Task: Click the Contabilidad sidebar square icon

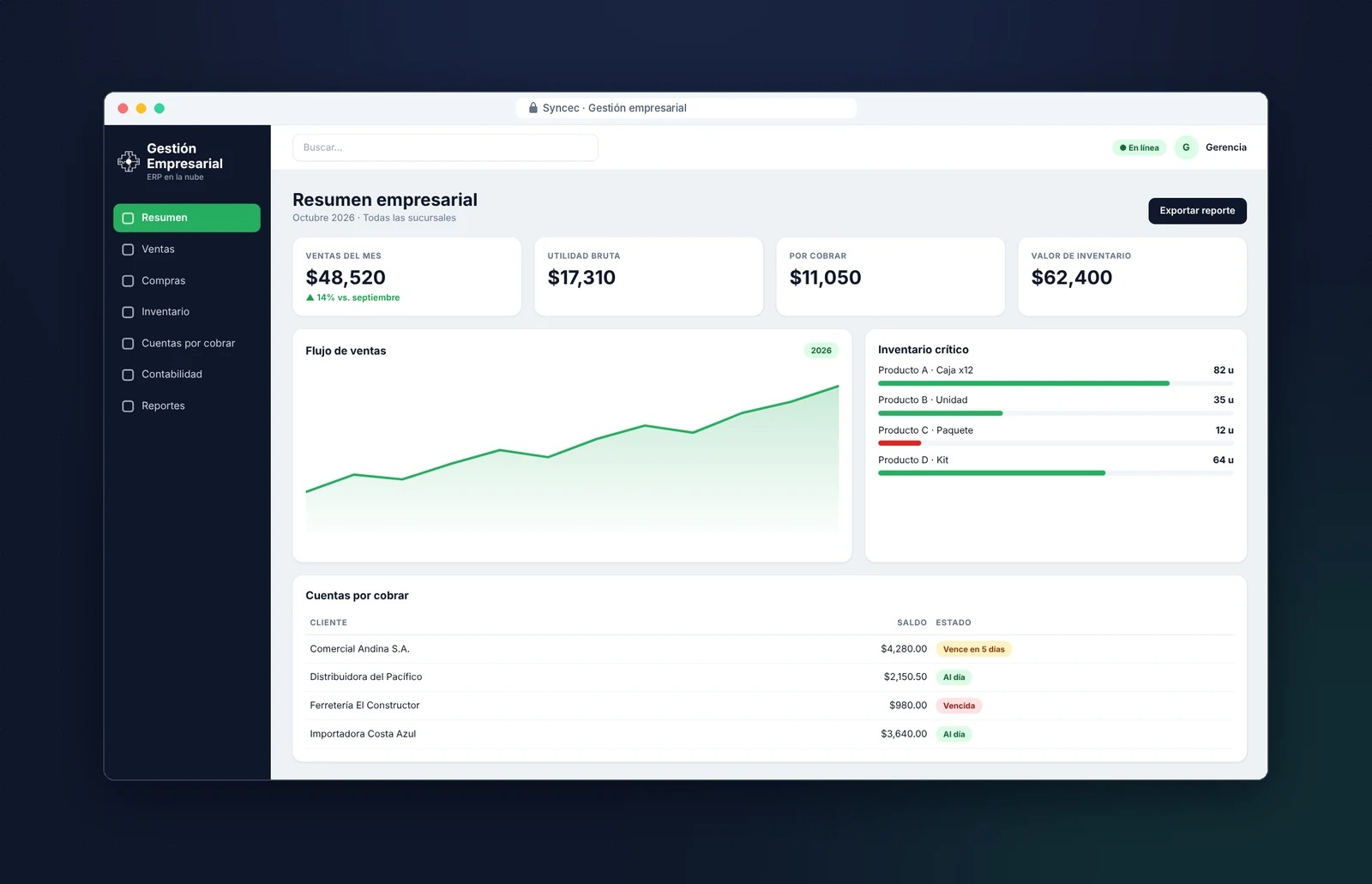Action: click(128, 375)
